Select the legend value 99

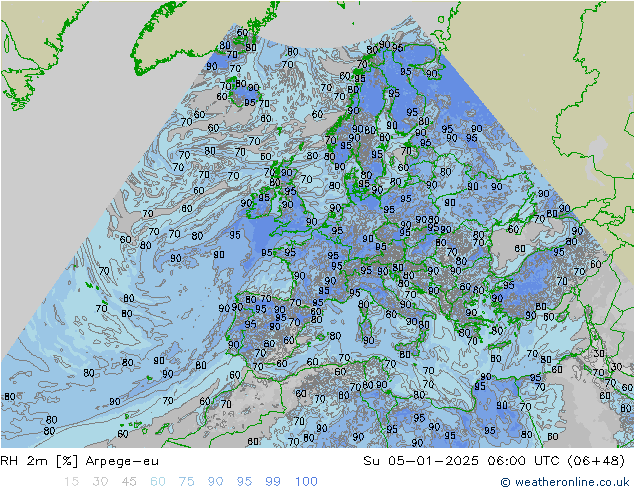[273, 482]
